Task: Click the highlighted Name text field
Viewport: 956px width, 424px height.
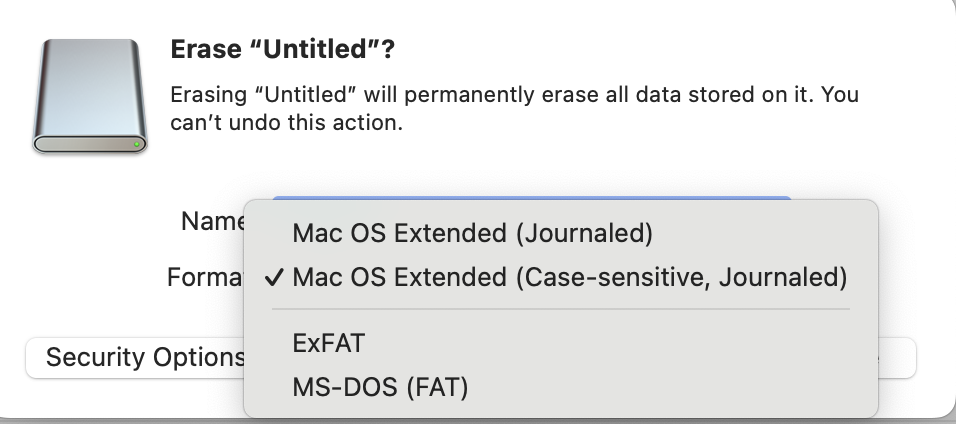Action: point(530,199)
